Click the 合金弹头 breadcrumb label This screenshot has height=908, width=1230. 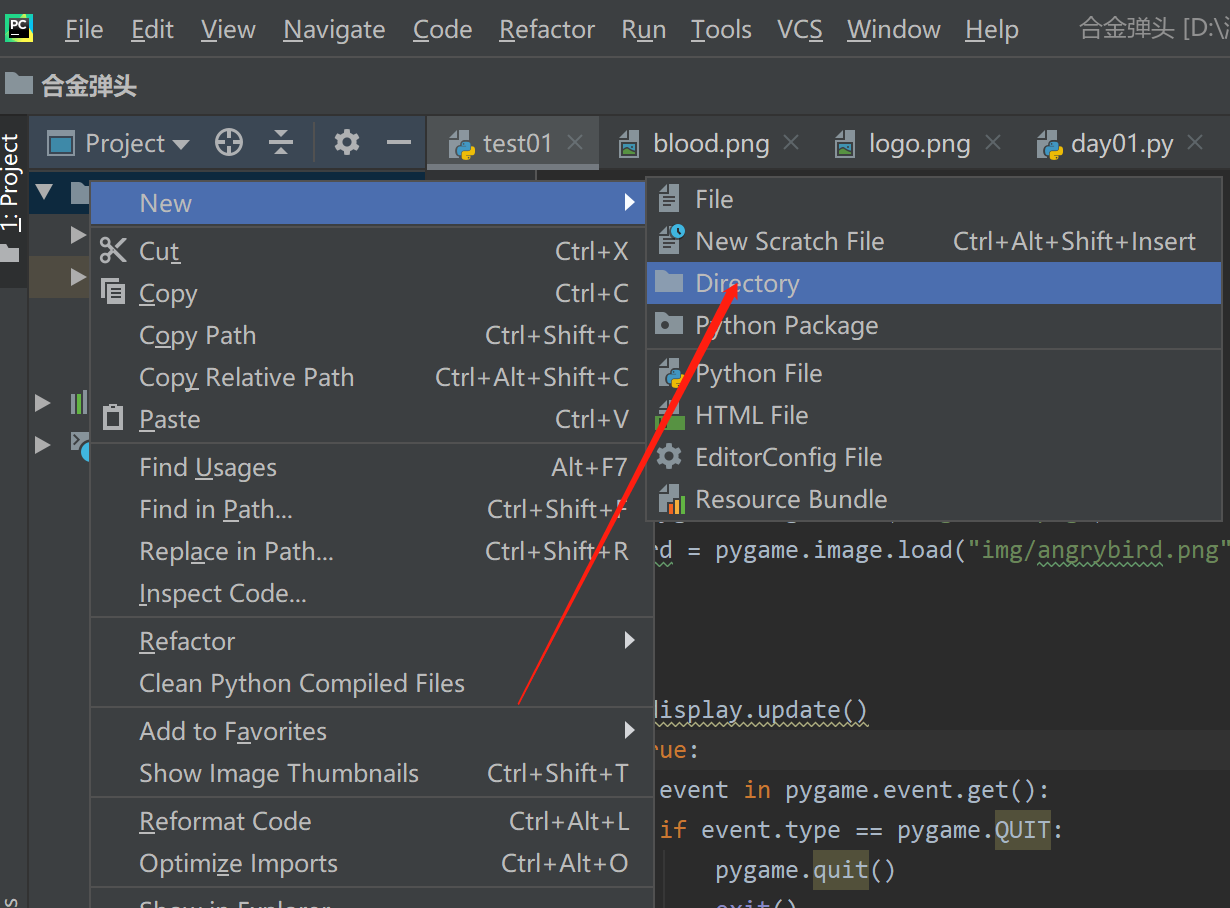click(89, 86)
